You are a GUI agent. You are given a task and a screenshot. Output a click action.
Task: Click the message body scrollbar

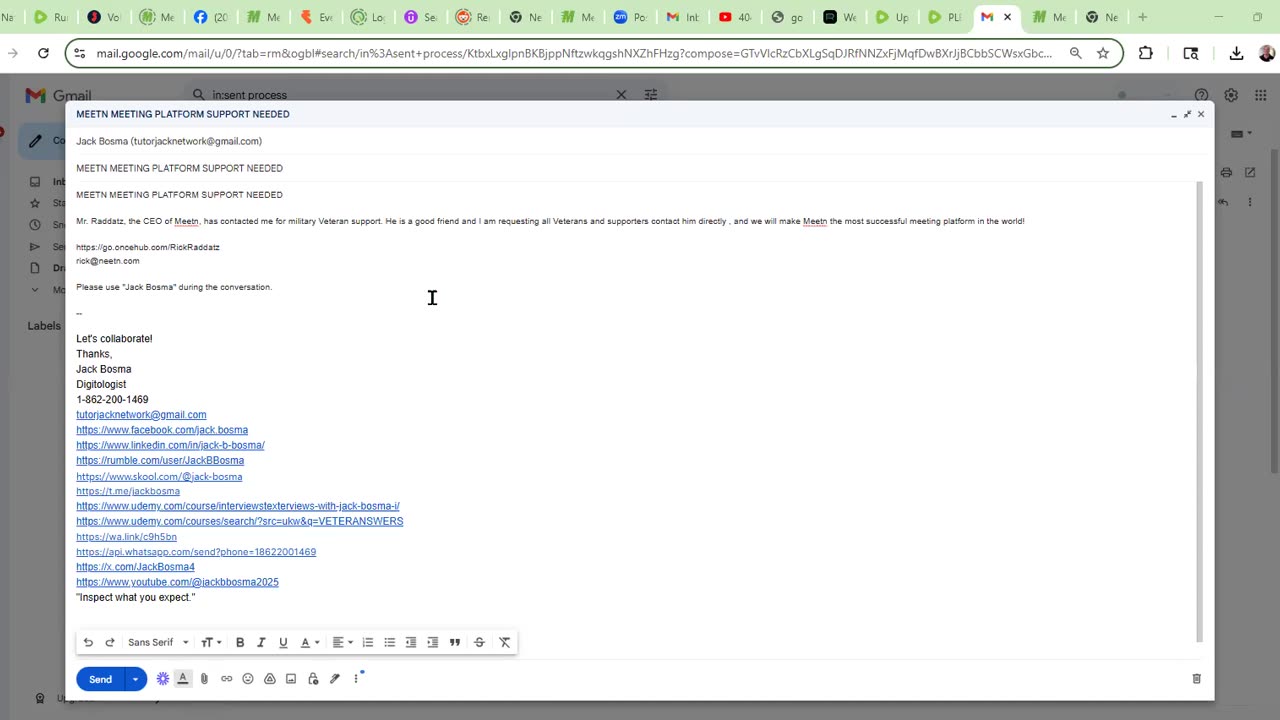[x=1200, y=412]
